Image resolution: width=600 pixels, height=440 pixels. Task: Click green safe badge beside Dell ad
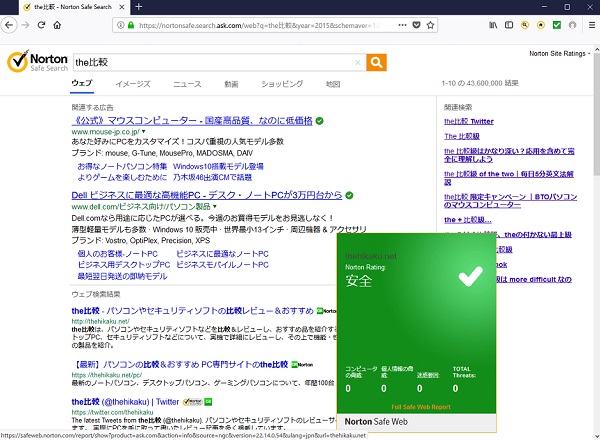coord(349,196)
